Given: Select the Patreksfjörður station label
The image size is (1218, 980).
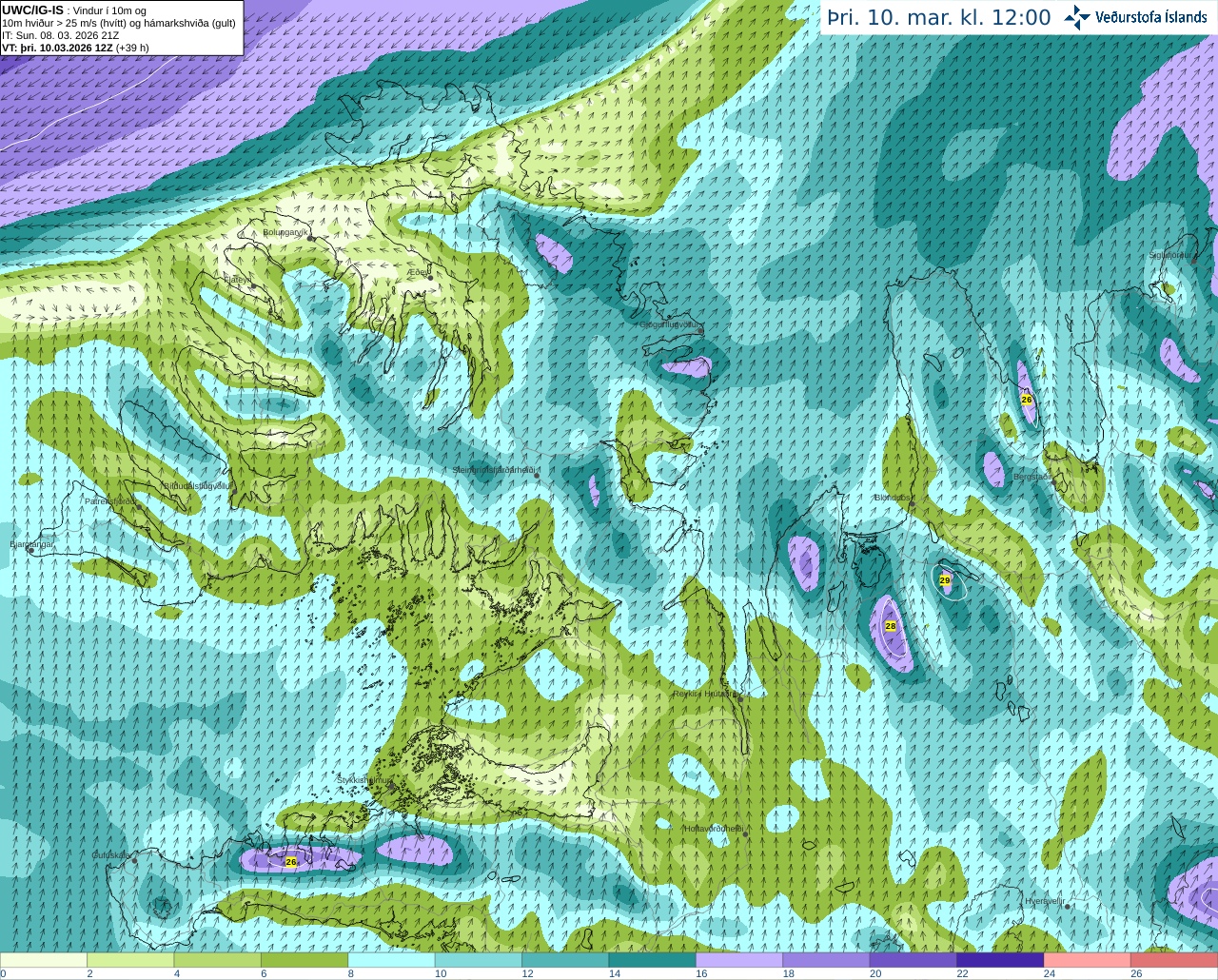Looking at the screenshot, I should tap(109, 501).
